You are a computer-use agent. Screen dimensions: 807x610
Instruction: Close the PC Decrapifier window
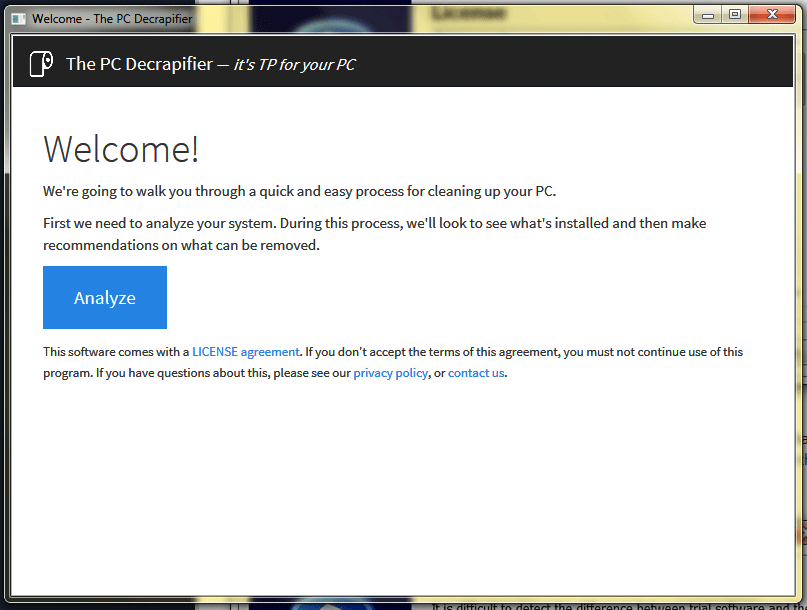click(x=772, y=15)
